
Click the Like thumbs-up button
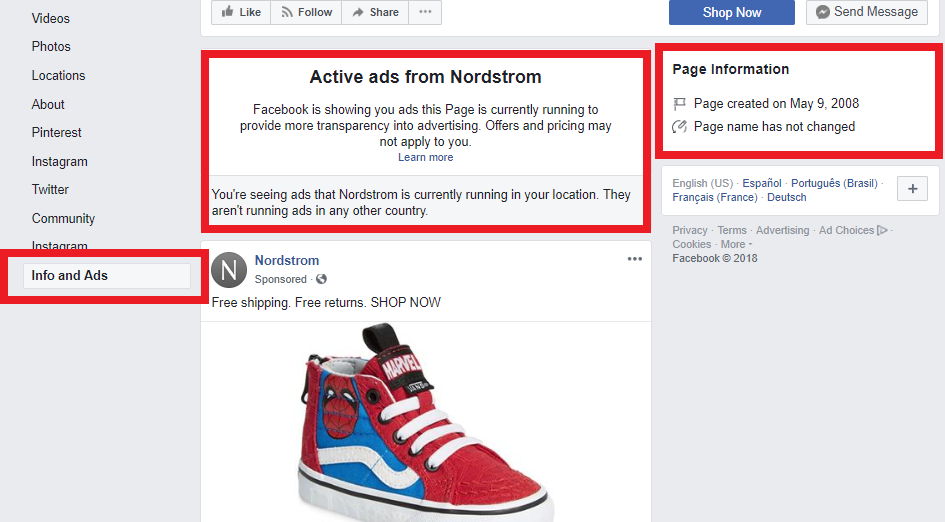(241, 12)
